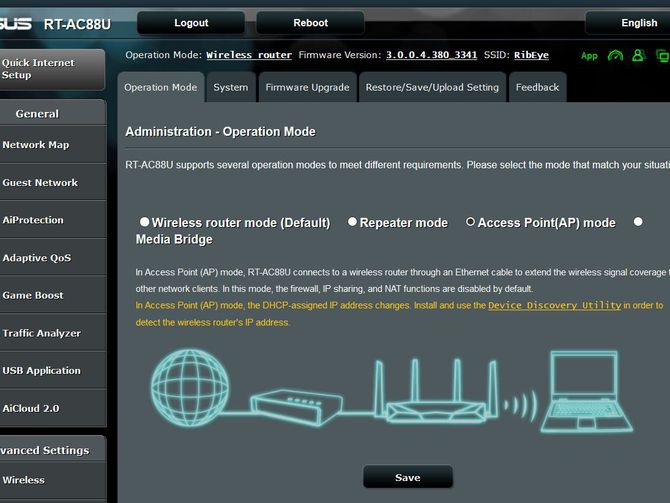Click the Advanced Settings section header
The height and width of the screenshot is (503, 670).
click(x=52, y=450)
